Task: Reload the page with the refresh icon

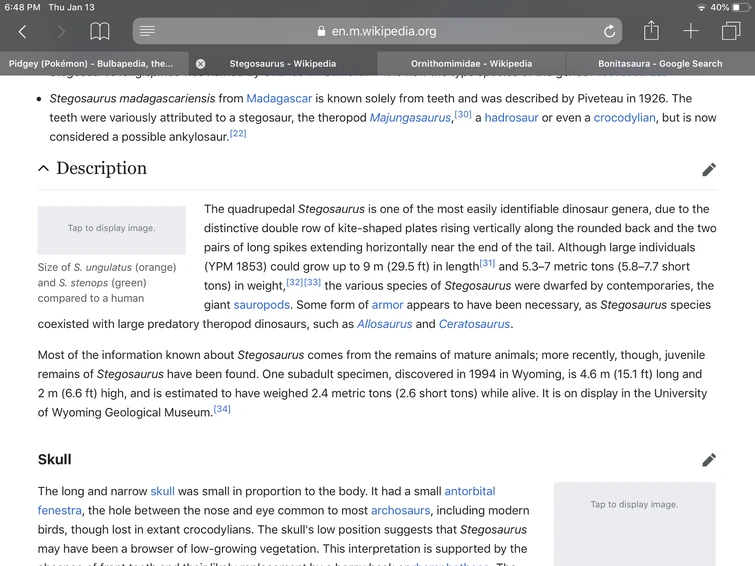Action: 609,31
